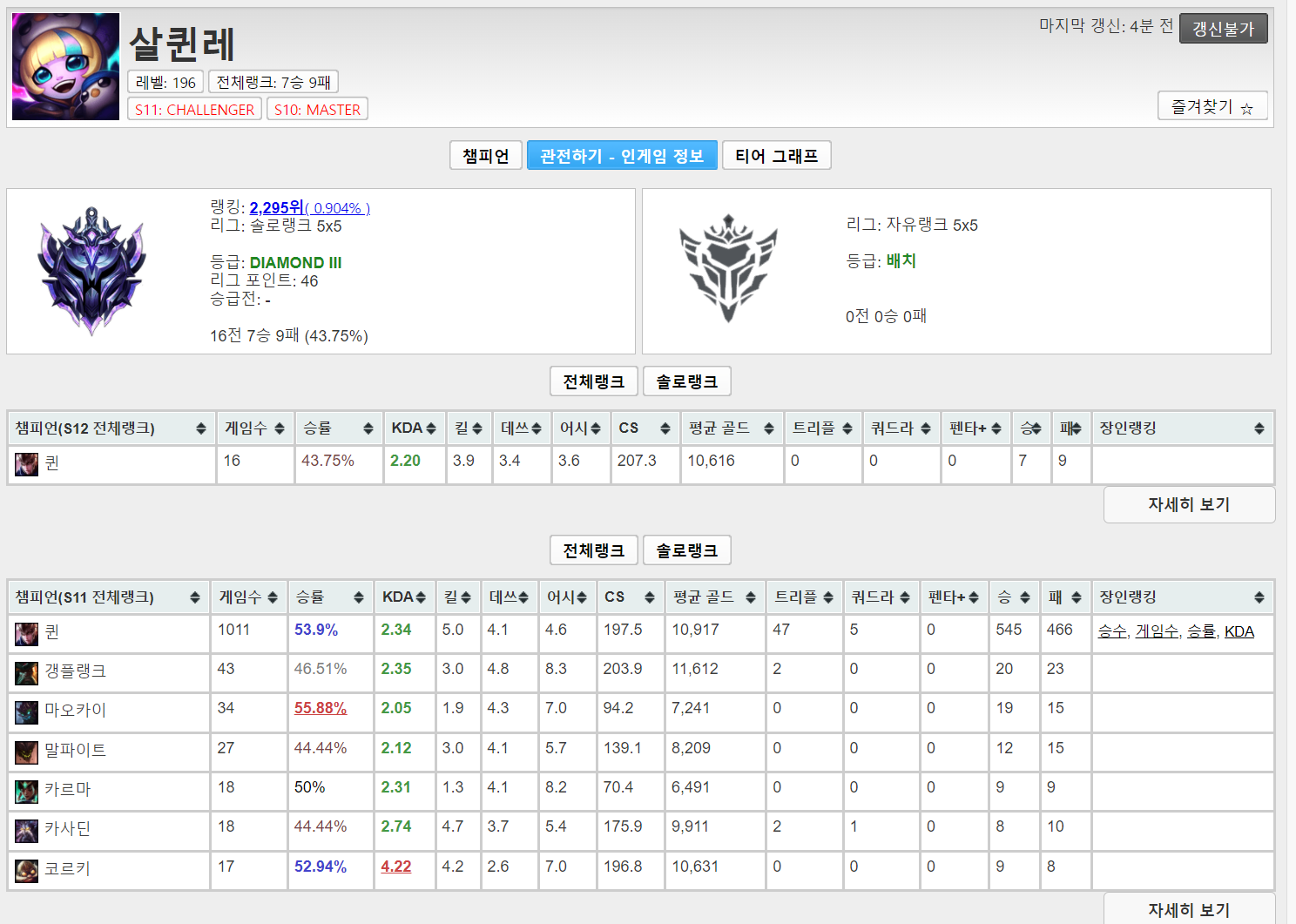
Task: Sort S12 table by CS
Action: [x=645, y=428]
